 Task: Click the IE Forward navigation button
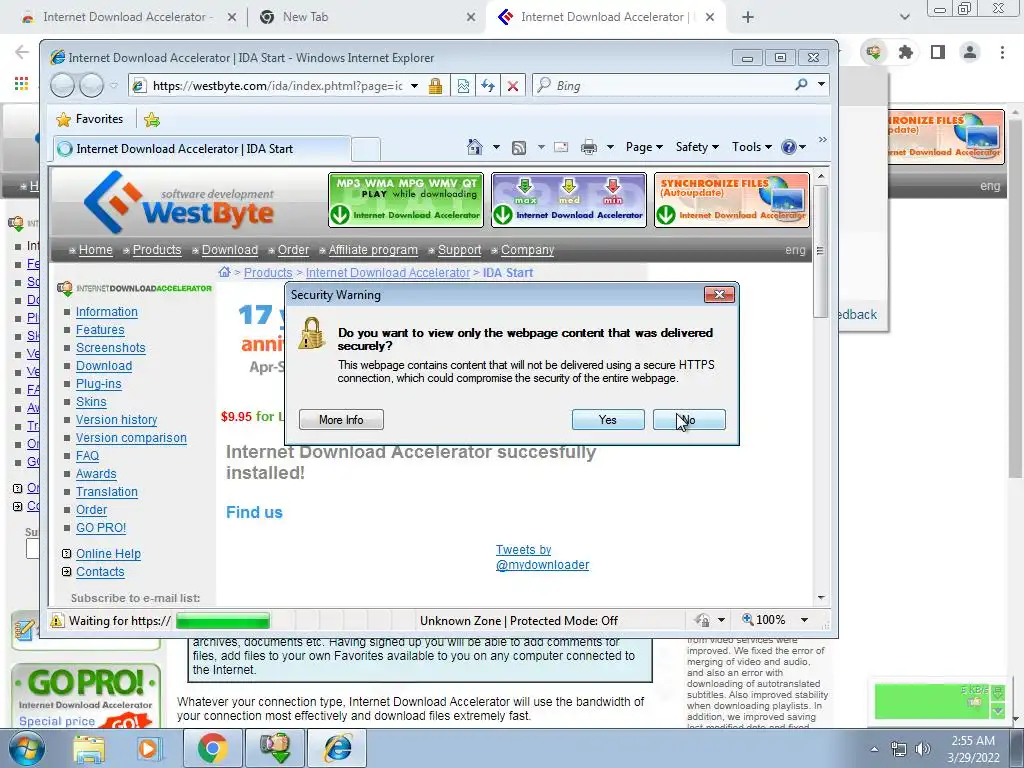tap(91, 86)
